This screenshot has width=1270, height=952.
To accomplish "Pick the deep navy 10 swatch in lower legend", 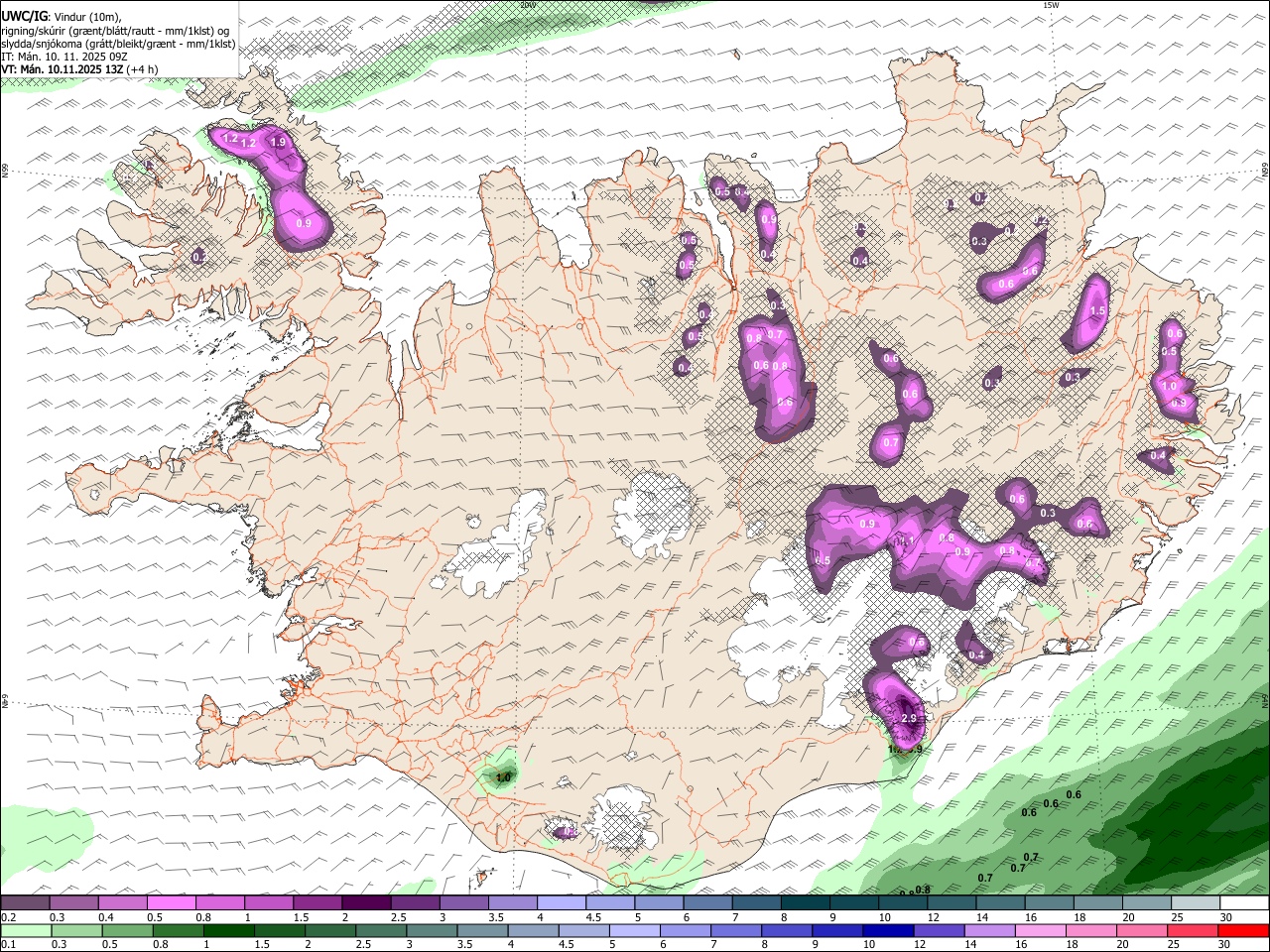I will 887,930.
